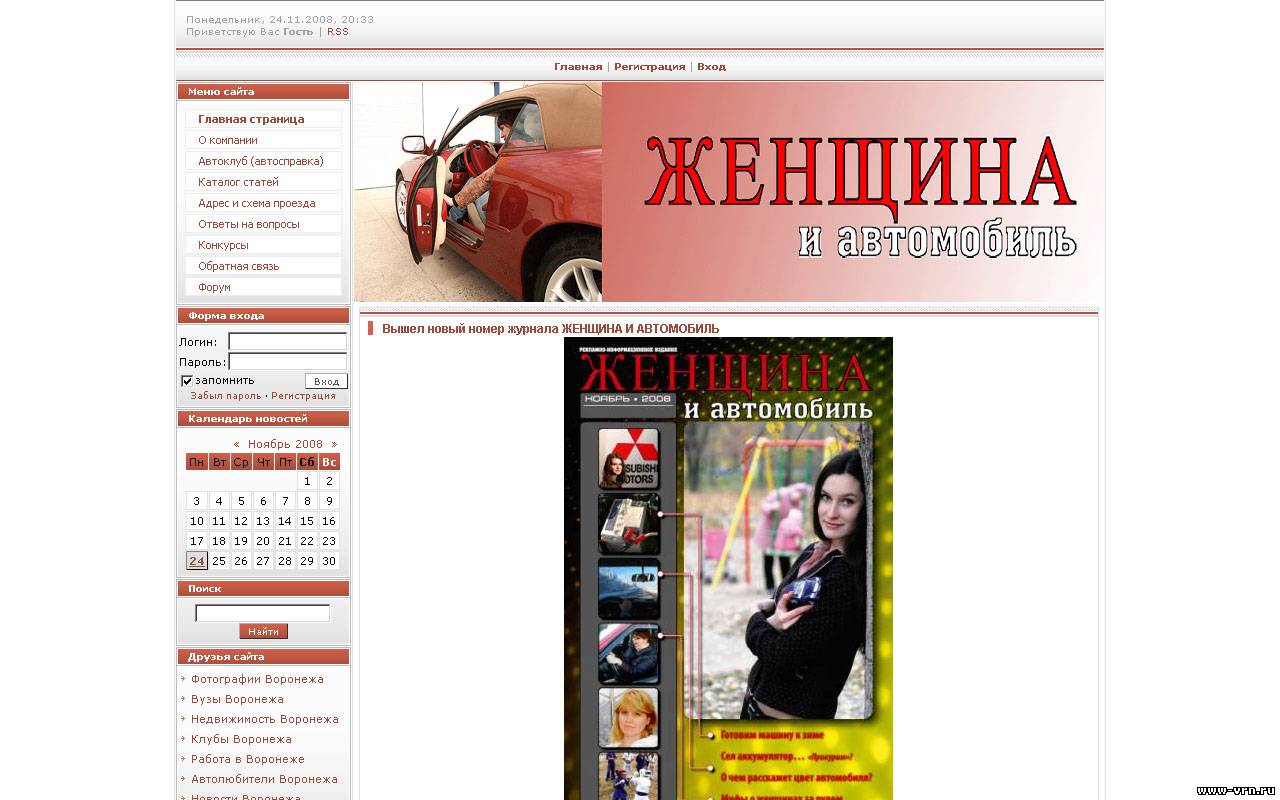Open Фотографии Воронежа friend link
Image resolution: width=1280 pixels, height=800 pixels.
pyautogui.click(x=257, y=679)
